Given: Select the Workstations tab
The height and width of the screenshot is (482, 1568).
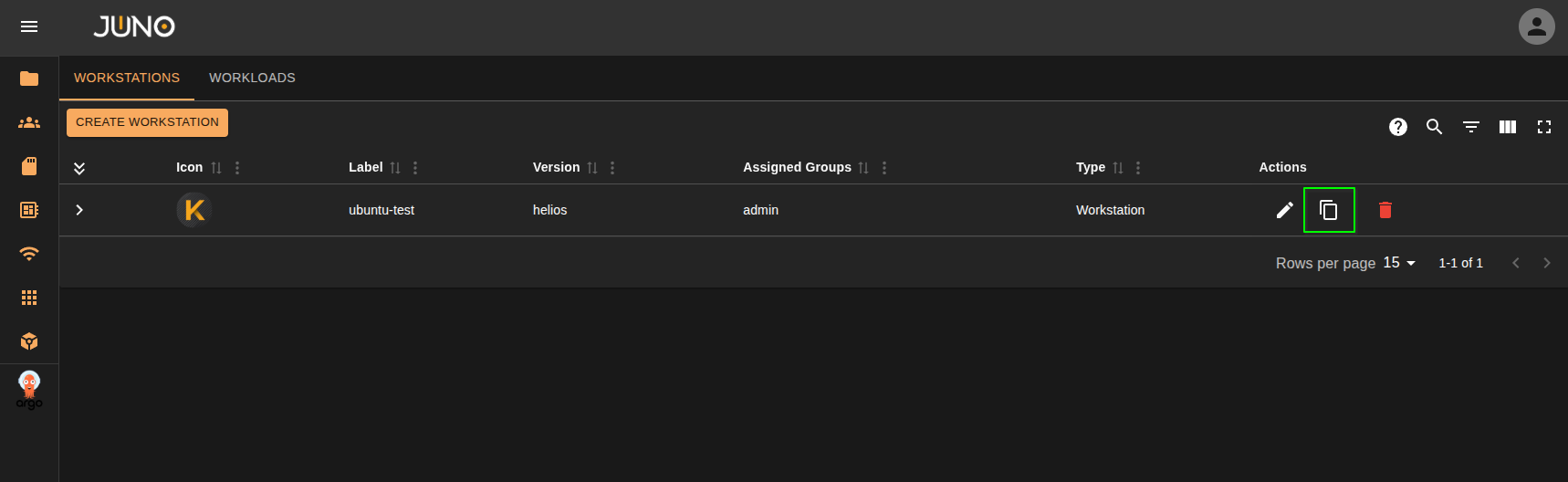Looking at the screenshot, I should [x=127, y=78].
